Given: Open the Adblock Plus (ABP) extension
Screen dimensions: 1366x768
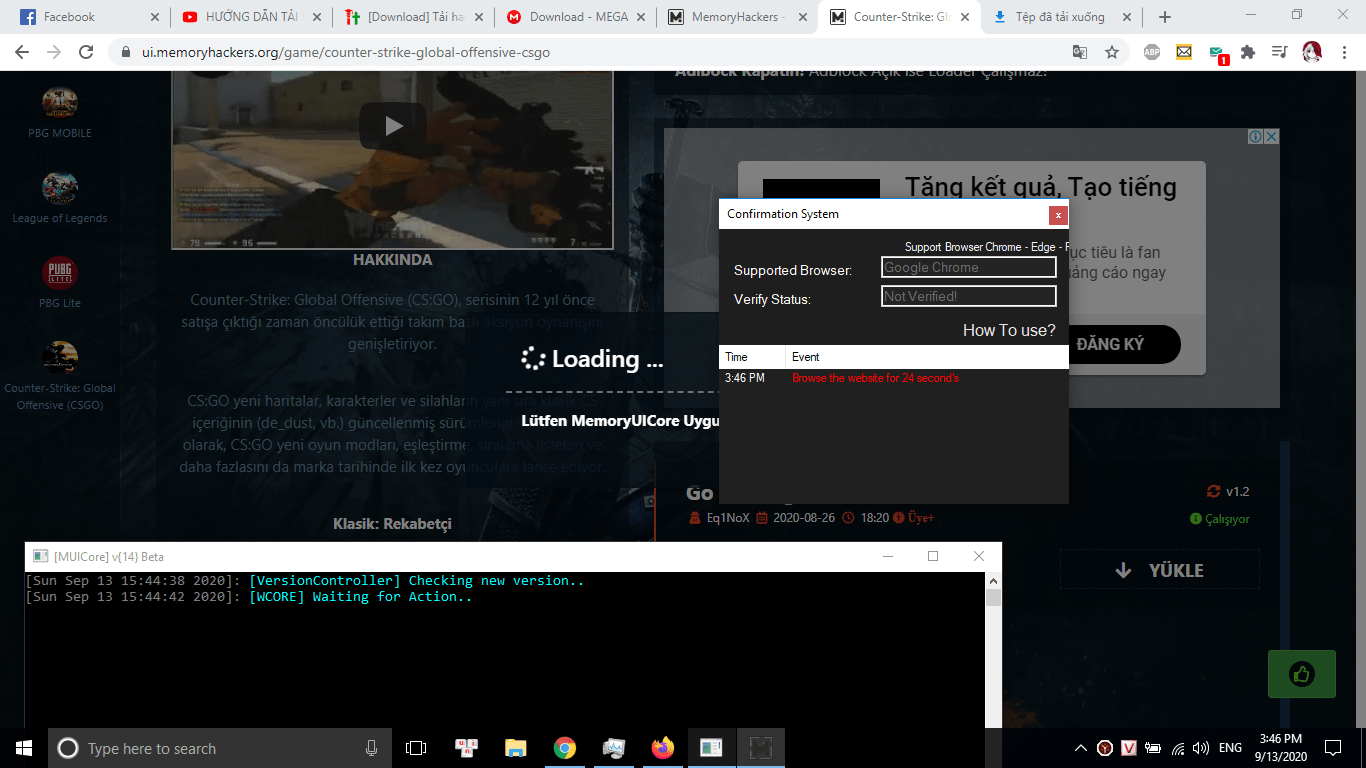Looking at the screenshot, I should 1152,52.
